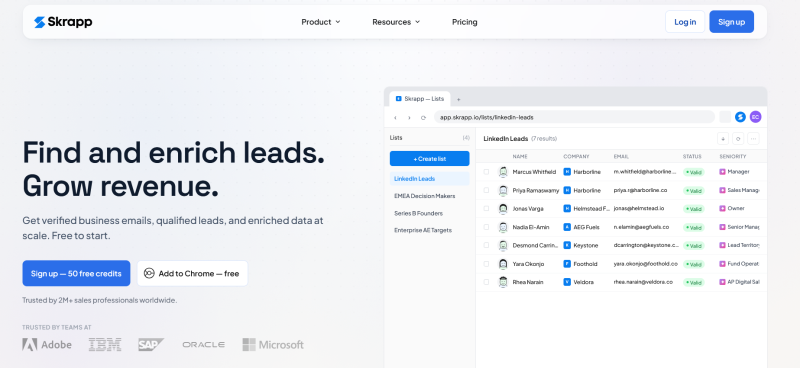Click the Helmstead company icon

(567, 209)
